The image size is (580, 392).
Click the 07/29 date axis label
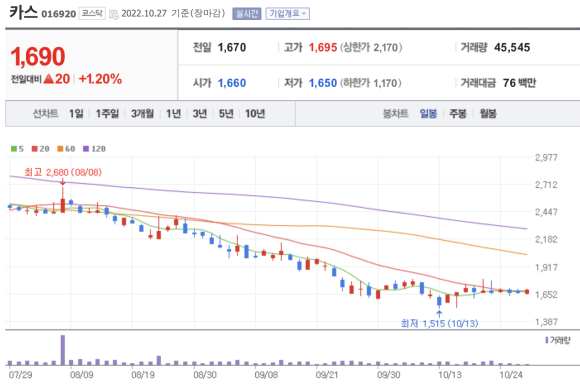click(x=20, y=375)
